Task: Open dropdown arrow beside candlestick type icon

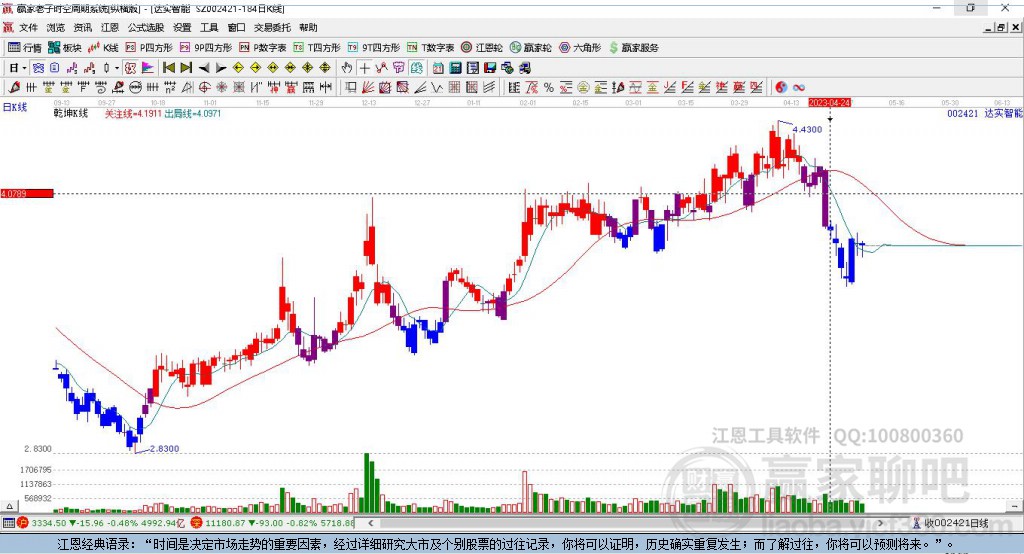Action: click(117, 68)
